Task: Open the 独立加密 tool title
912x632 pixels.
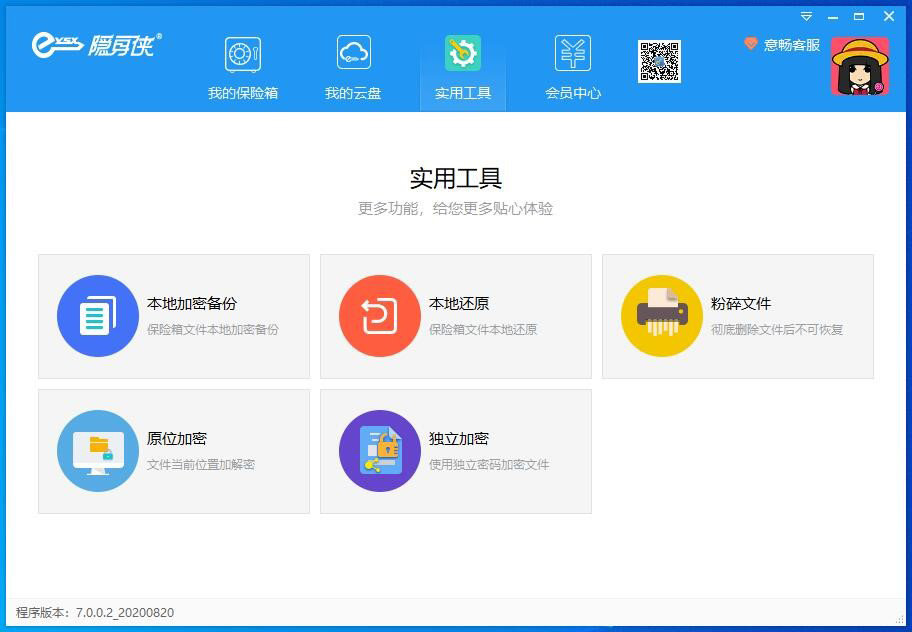Action: [x=459, y=439]
